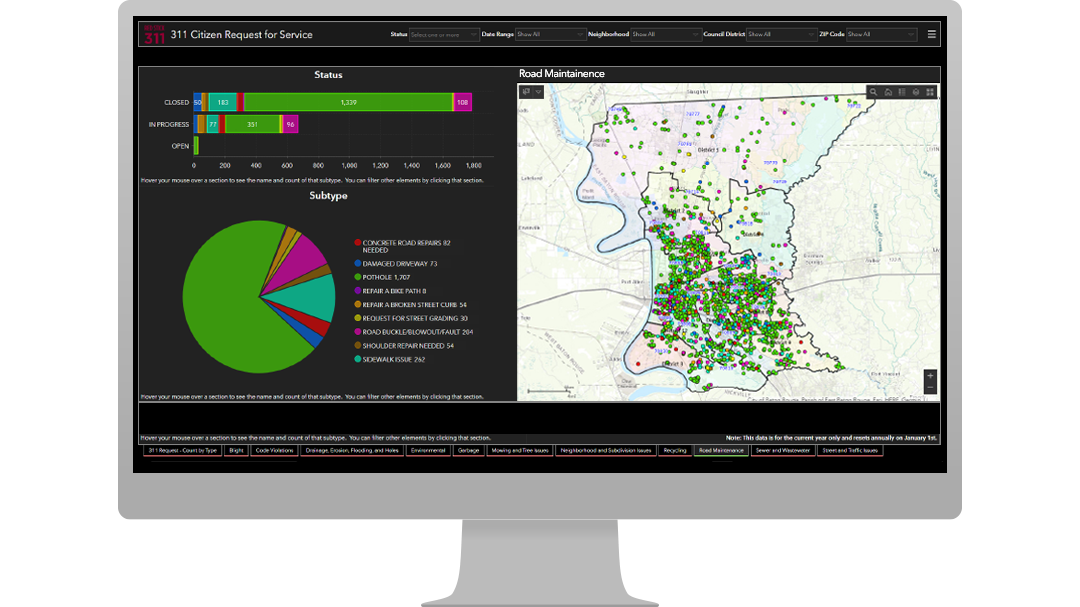Switch to the Environmental tab
Screen dimensions: 1080x607
[x=428, y=451]
